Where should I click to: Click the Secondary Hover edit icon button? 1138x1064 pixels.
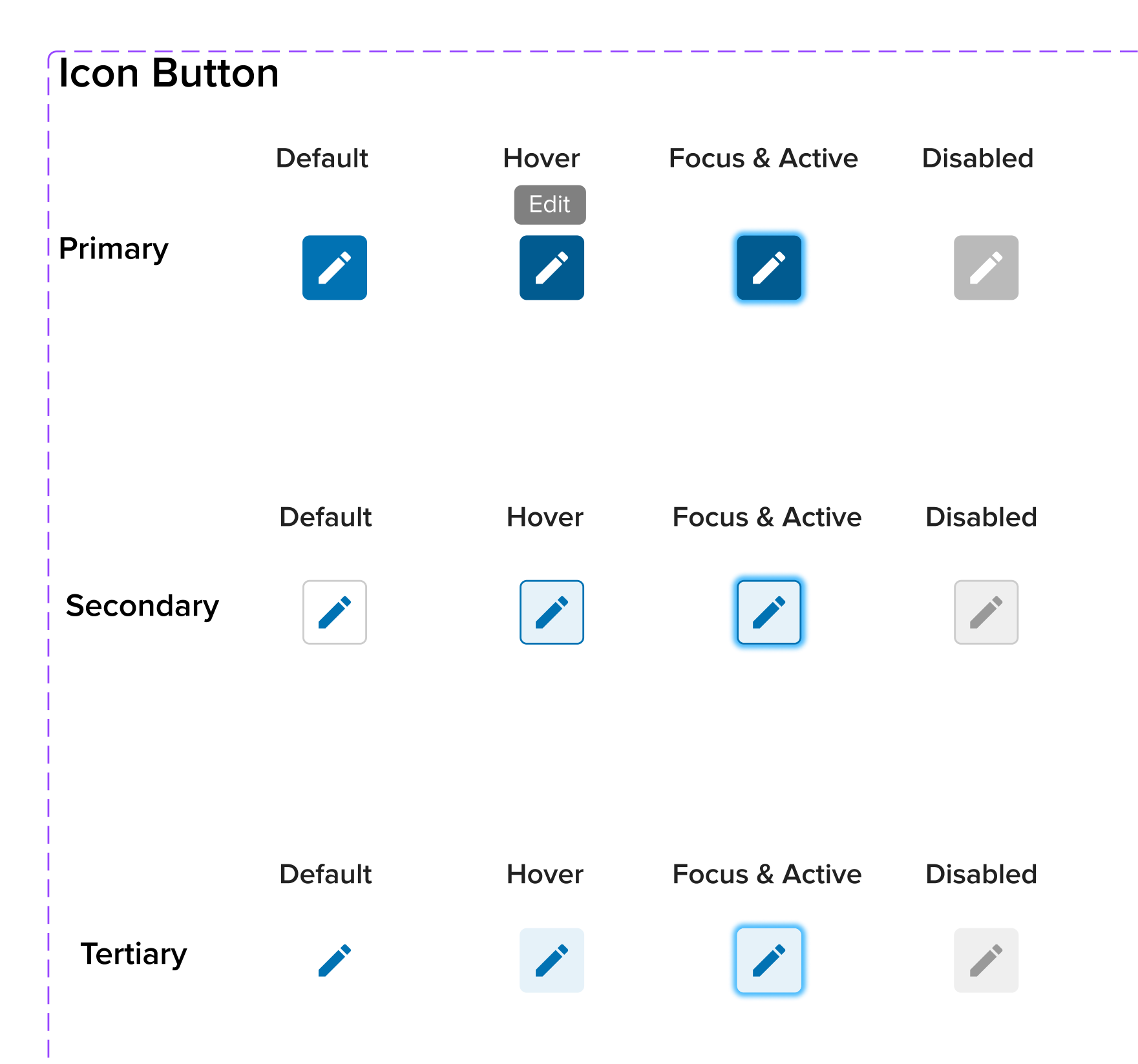pyautogui.click(x=552, y=612)
